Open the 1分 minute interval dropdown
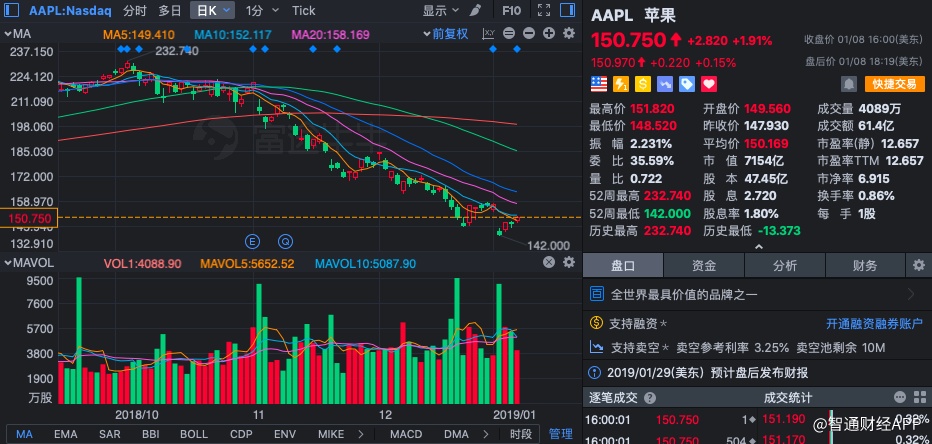The width and height of the screenshot is (932, 444). tap(262, 10)
